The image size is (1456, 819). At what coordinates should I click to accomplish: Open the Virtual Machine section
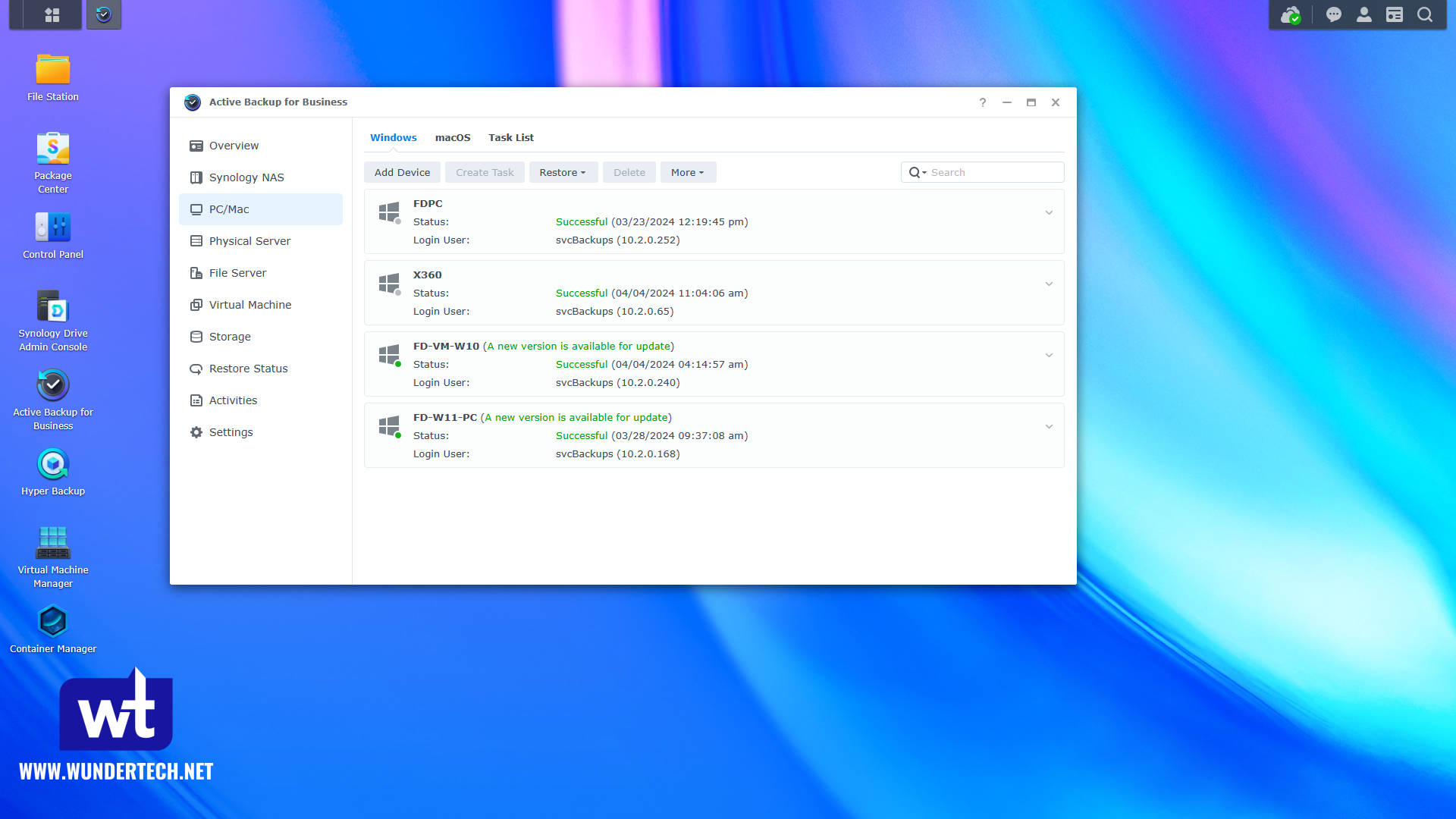coord(250,304)
